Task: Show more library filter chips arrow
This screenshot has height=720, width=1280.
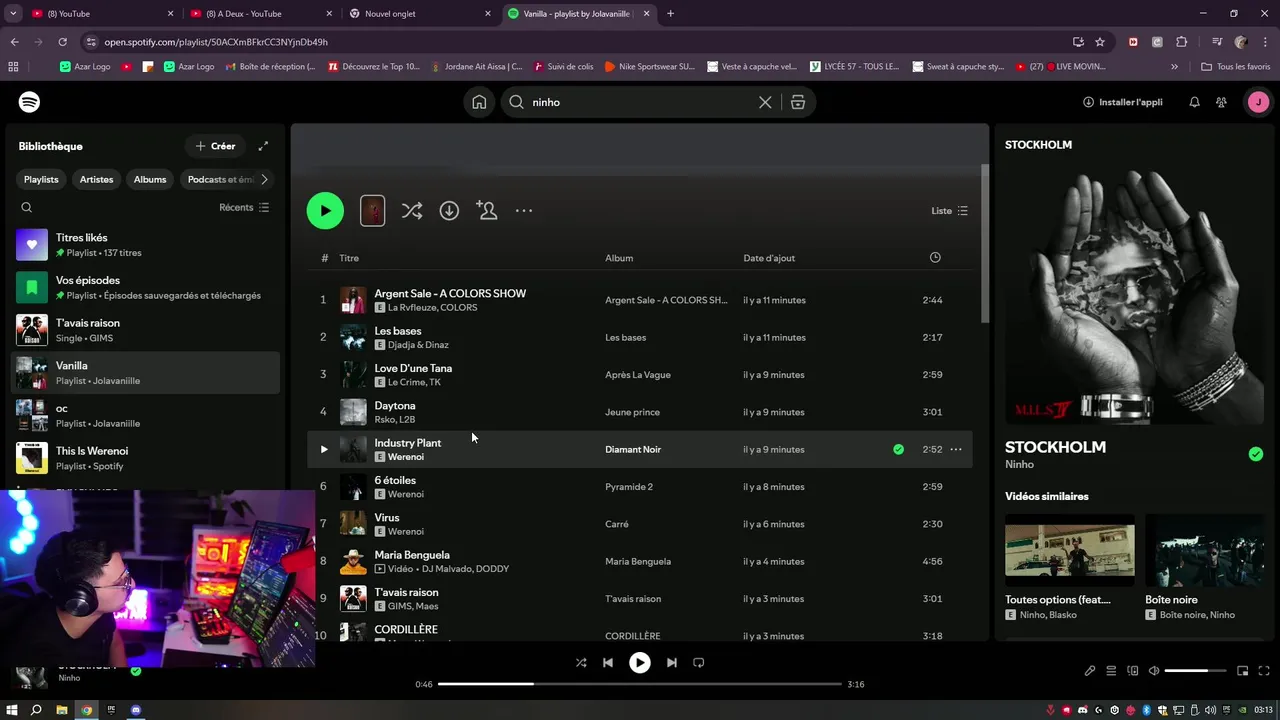Action: click(x=264, y=179)
